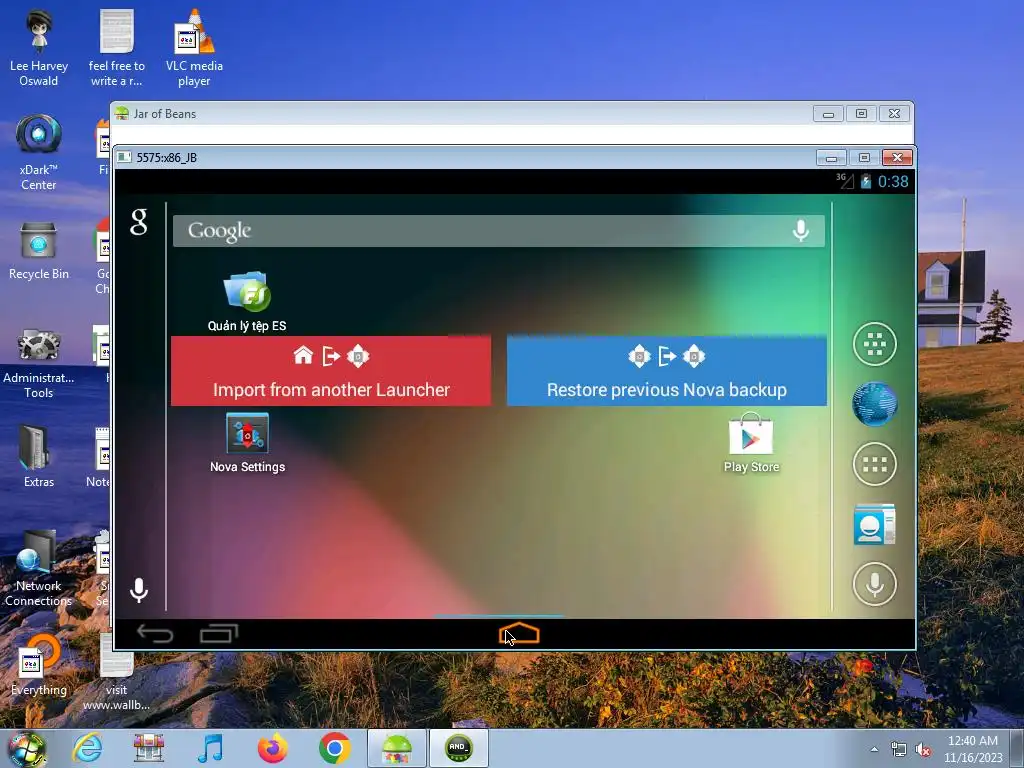Click the 0:38 clock in Android status bar
This screenshot has width=1024, height=768.
[893, 182]
